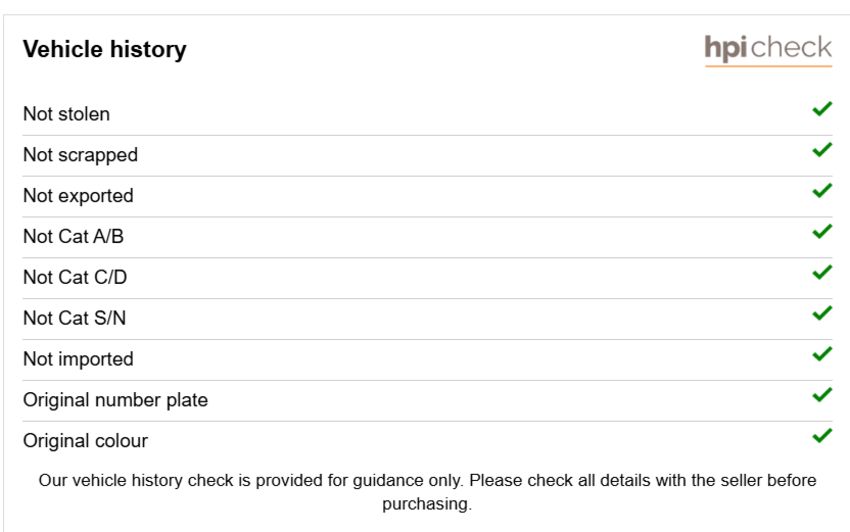Click the vehicle history guidance disclaimer text
This screenshot has height=532, width=850.
coord(427,492)
